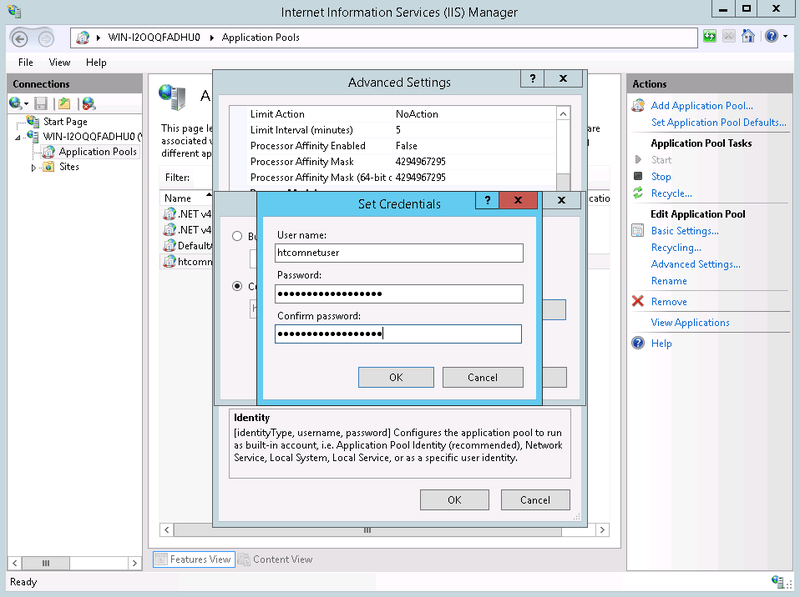Click OK in Set Credentials dialog
Viewport: 800px width, 597px height.
coord(396,378)
